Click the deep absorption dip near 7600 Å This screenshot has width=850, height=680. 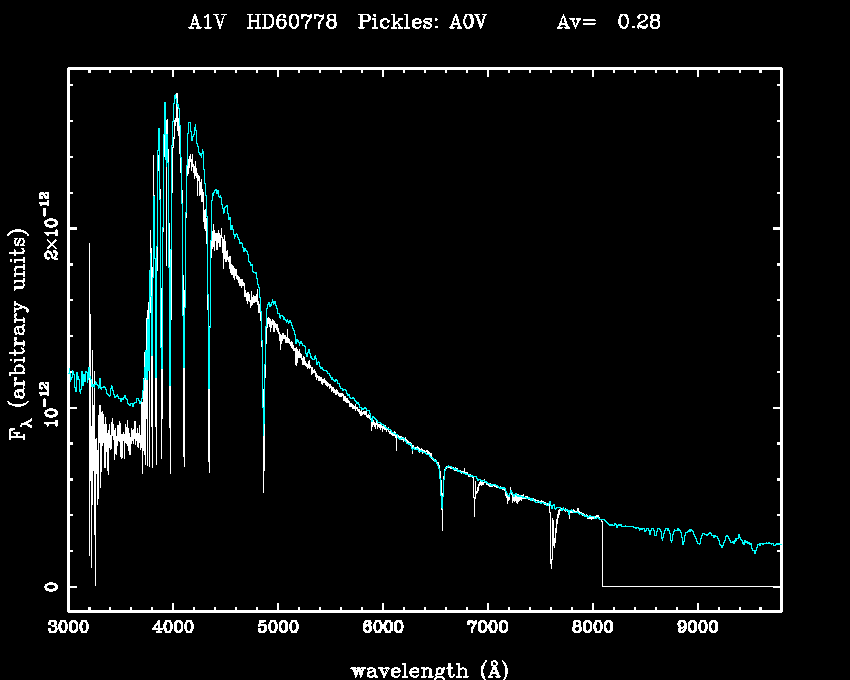point(552,560)
